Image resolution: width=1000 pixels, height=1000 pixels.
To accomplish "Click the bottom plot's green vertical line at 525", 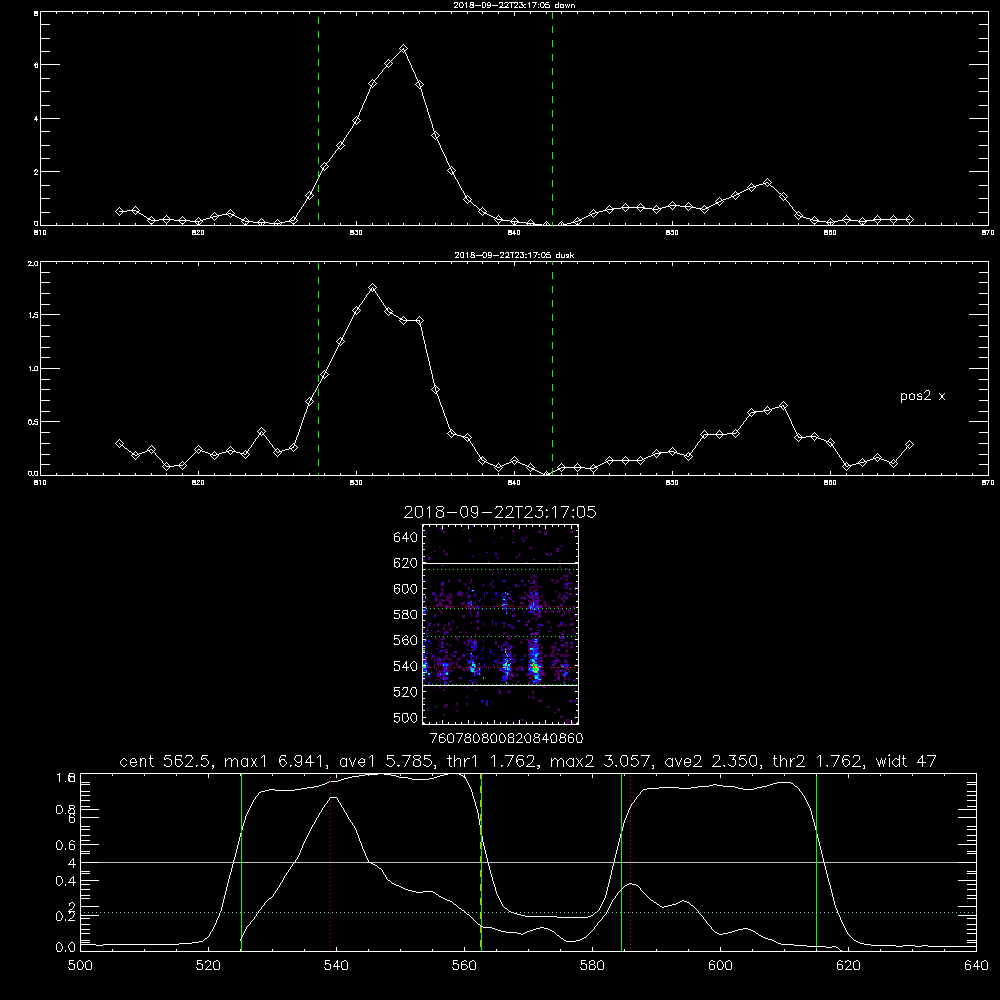I will (241, 862).
